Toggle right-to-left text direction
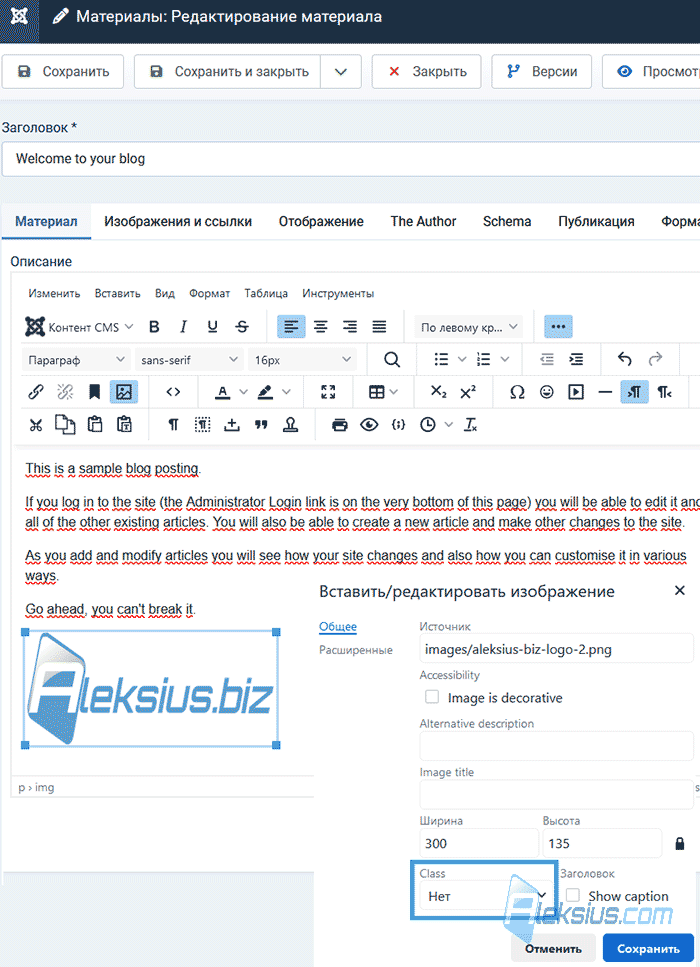Viewport: 700px width, 967px height. point(664,392)
